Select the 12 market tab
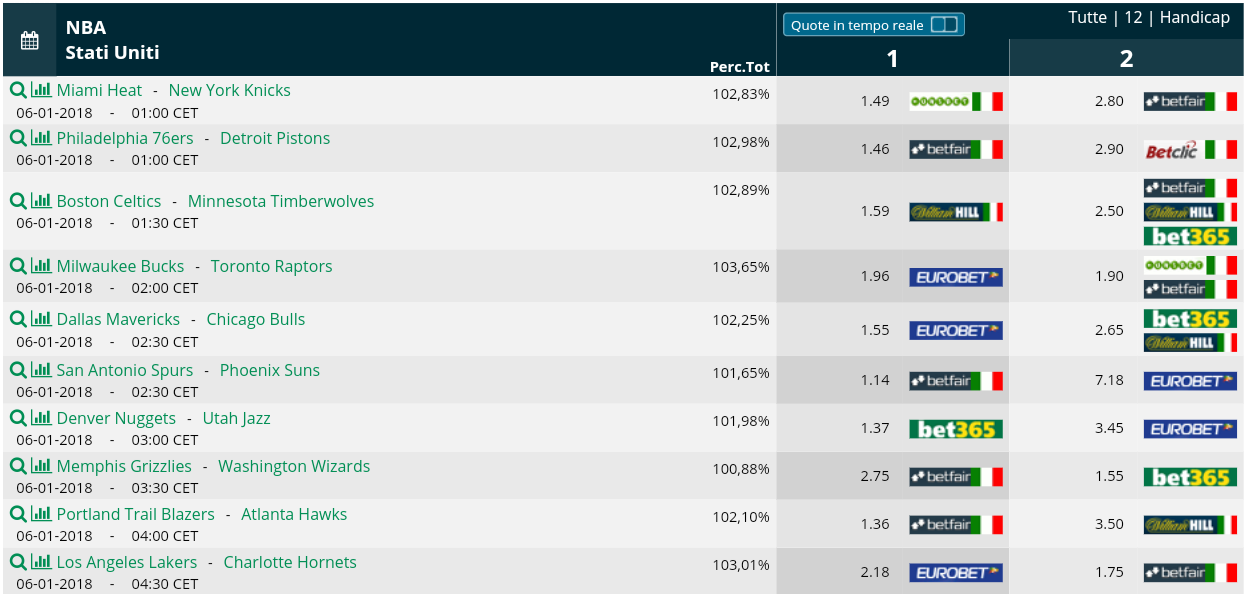The width and height of the screenshot is (1247, 594). coord(1133,17)
